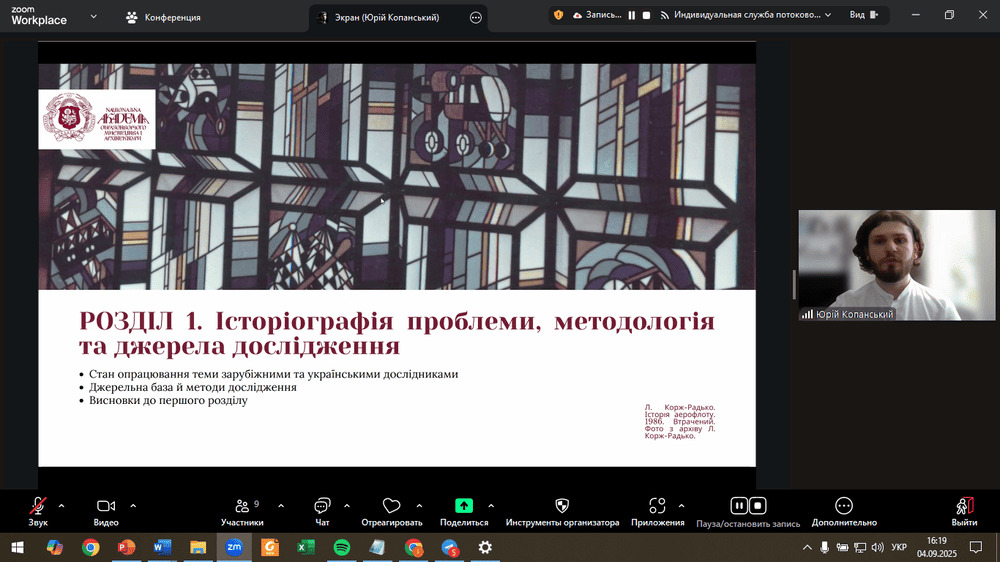Open the streaming service dropdown at top

[x=827, y=15]
